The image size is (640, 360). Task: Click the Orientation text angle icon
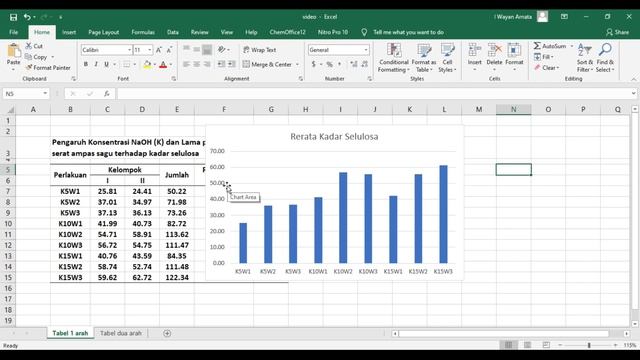222,49
